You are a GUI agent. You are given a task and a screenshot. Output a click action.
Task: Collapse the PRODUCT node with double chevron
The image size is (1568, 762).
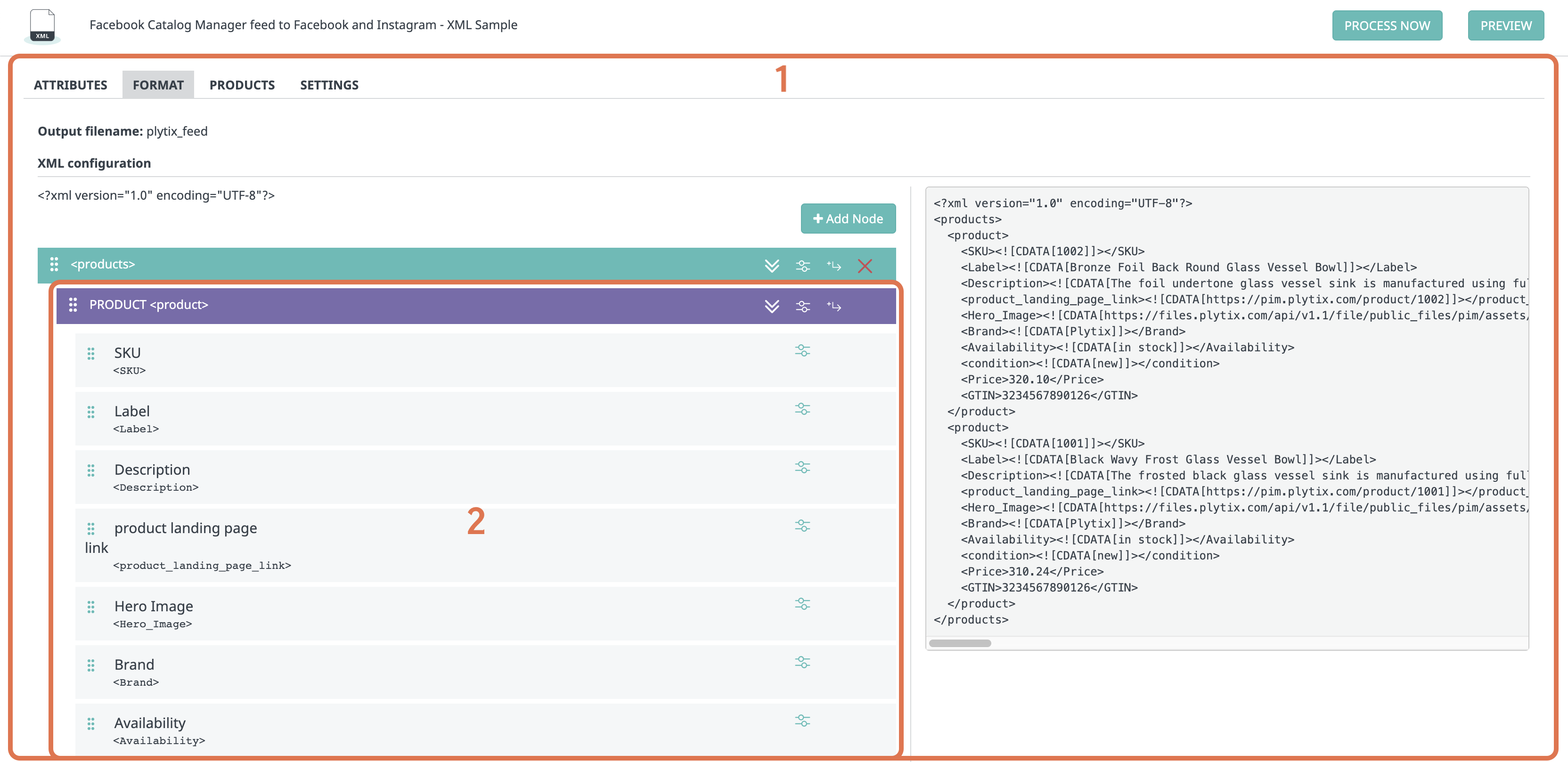772,306
